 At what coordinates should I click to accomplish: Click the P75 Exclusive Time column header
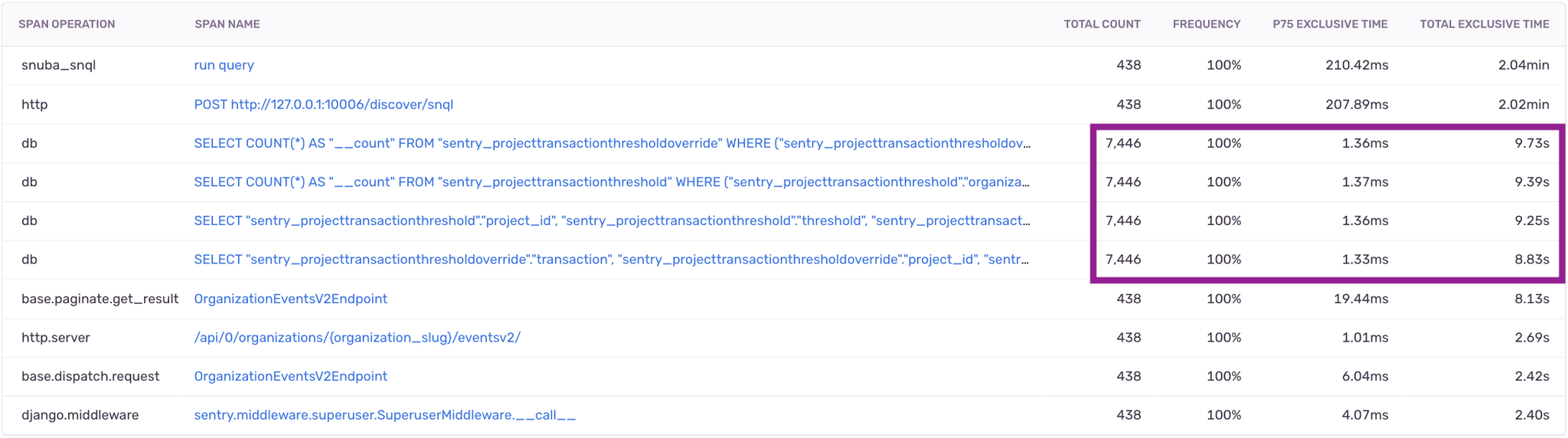[x=1330, y=25]
